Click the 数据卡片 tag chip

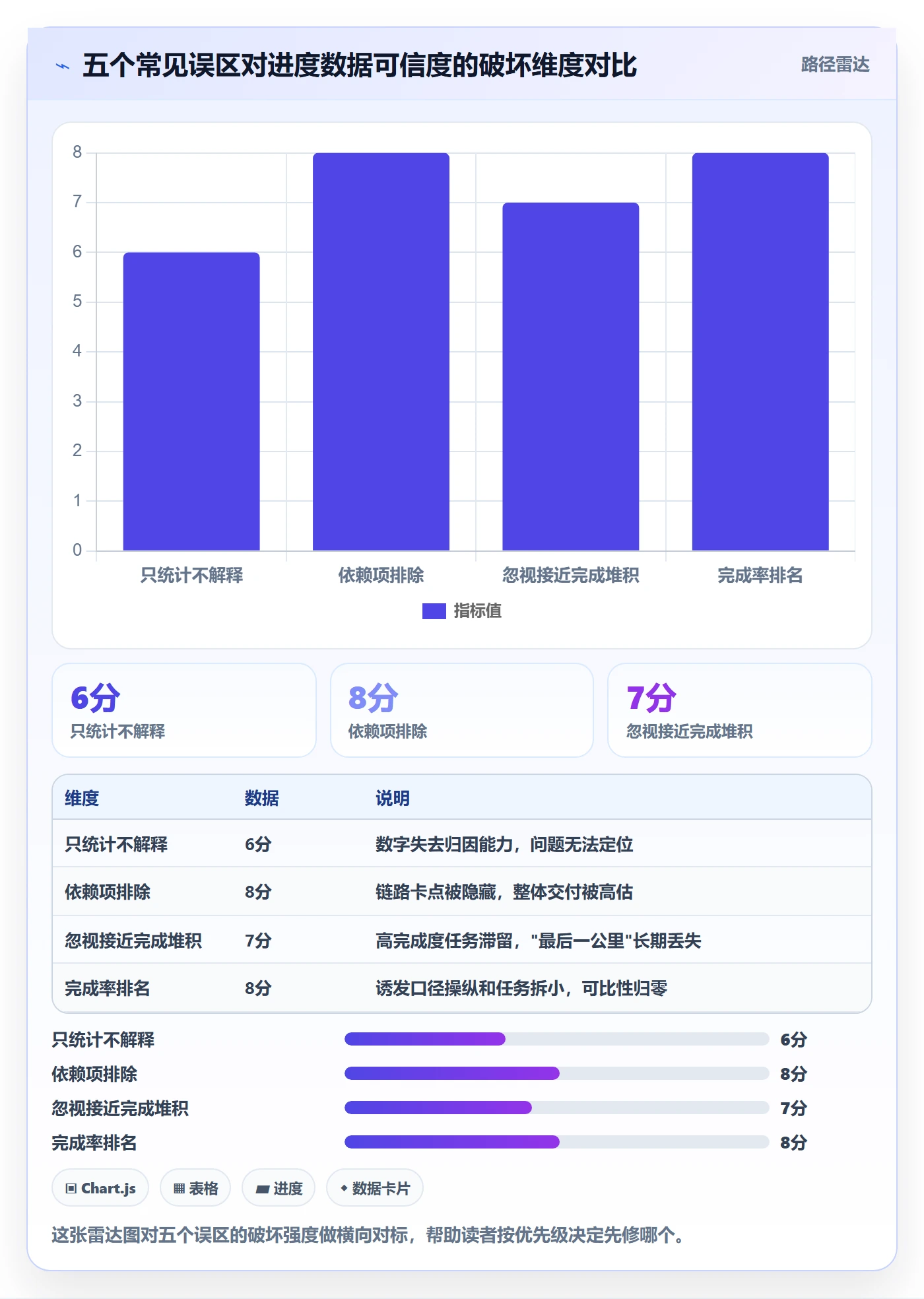375,1188
